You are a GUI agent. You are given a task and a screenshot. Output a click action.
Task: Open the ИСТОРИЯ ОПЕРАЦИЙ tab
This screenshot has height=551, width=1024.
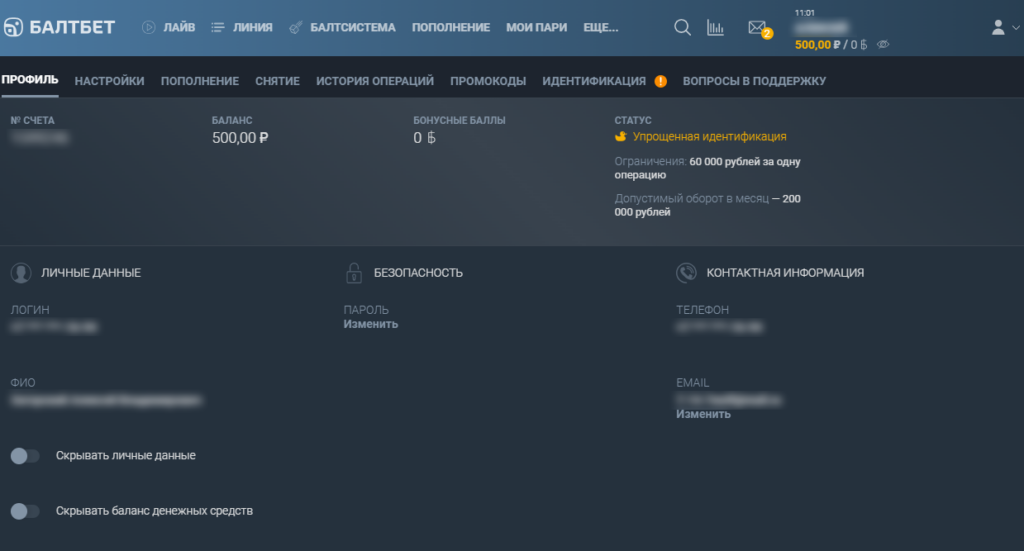point(375,81)
